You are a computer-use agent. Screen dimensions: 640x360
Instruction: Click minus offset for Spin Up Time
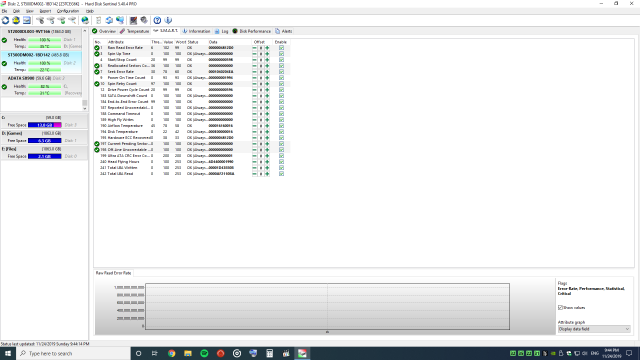tap(254, 54)
